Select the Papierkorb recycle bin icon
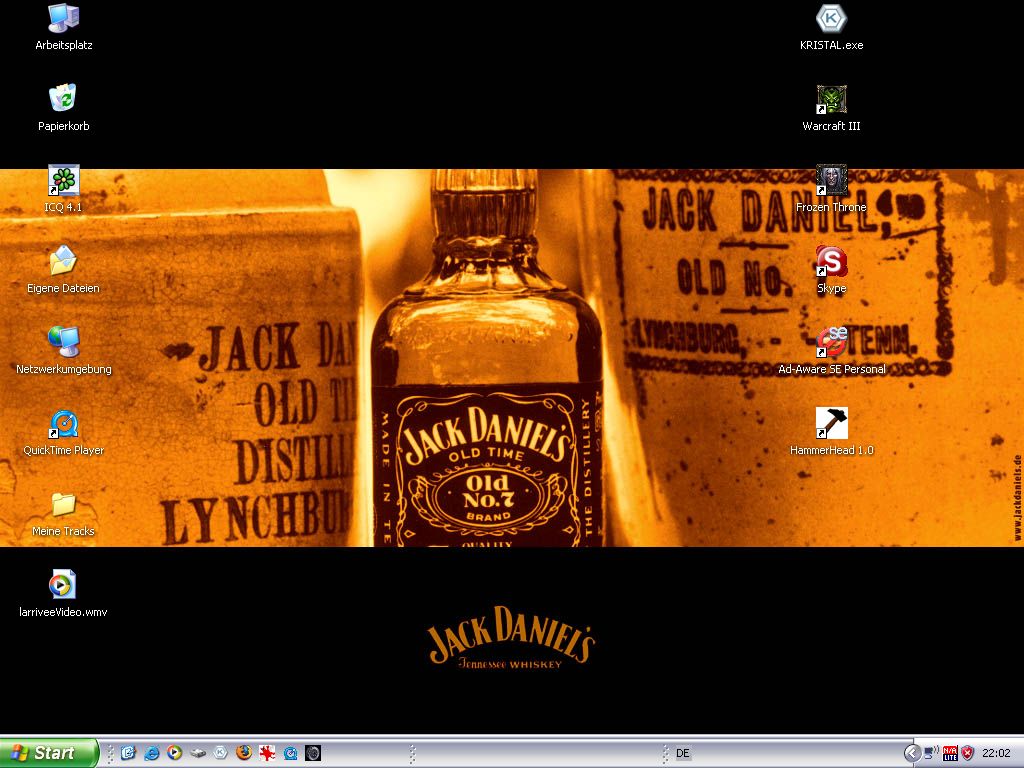The height and width of the screenshot is (768, 1024). 63,108
